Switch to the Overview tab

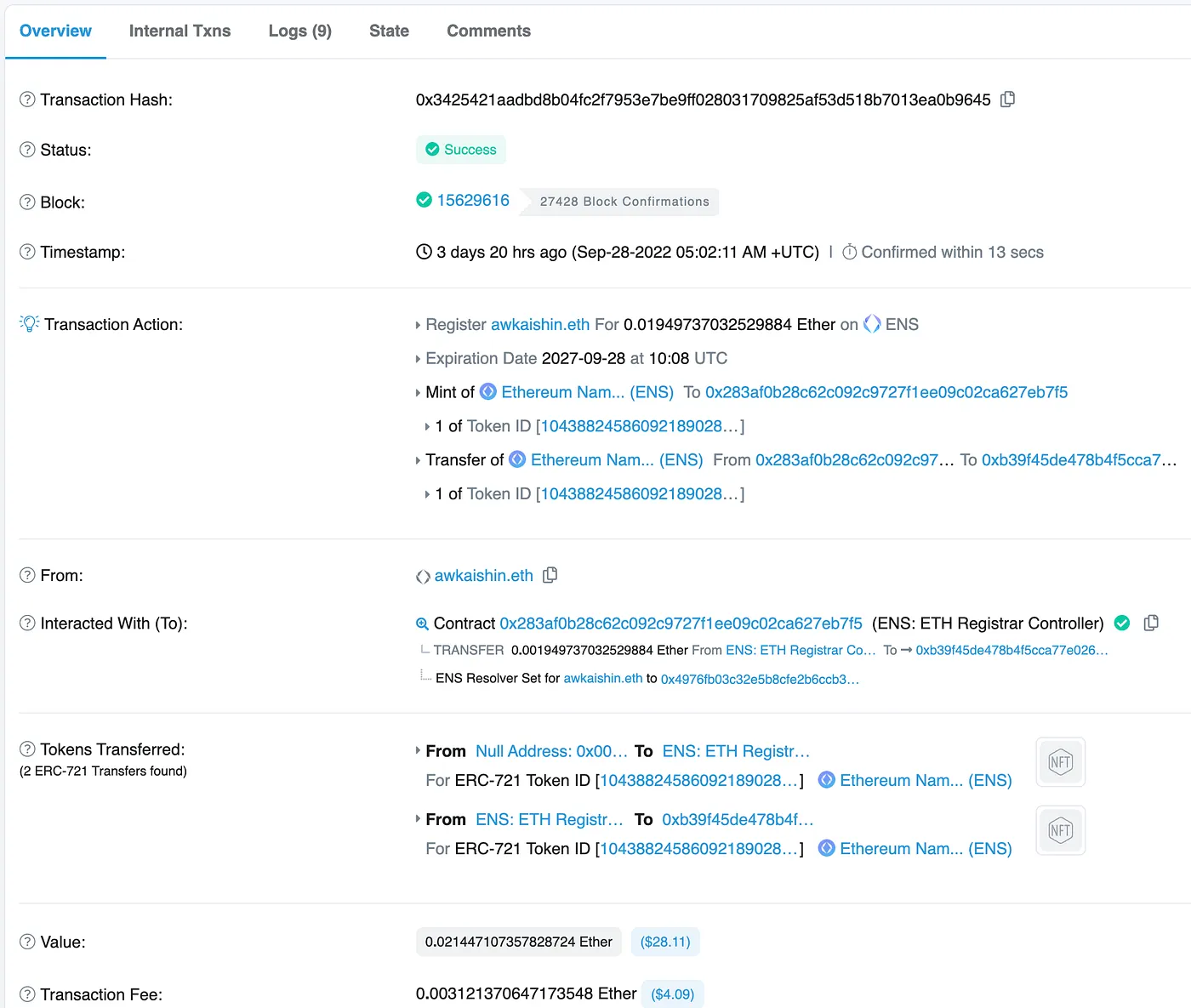55,31
